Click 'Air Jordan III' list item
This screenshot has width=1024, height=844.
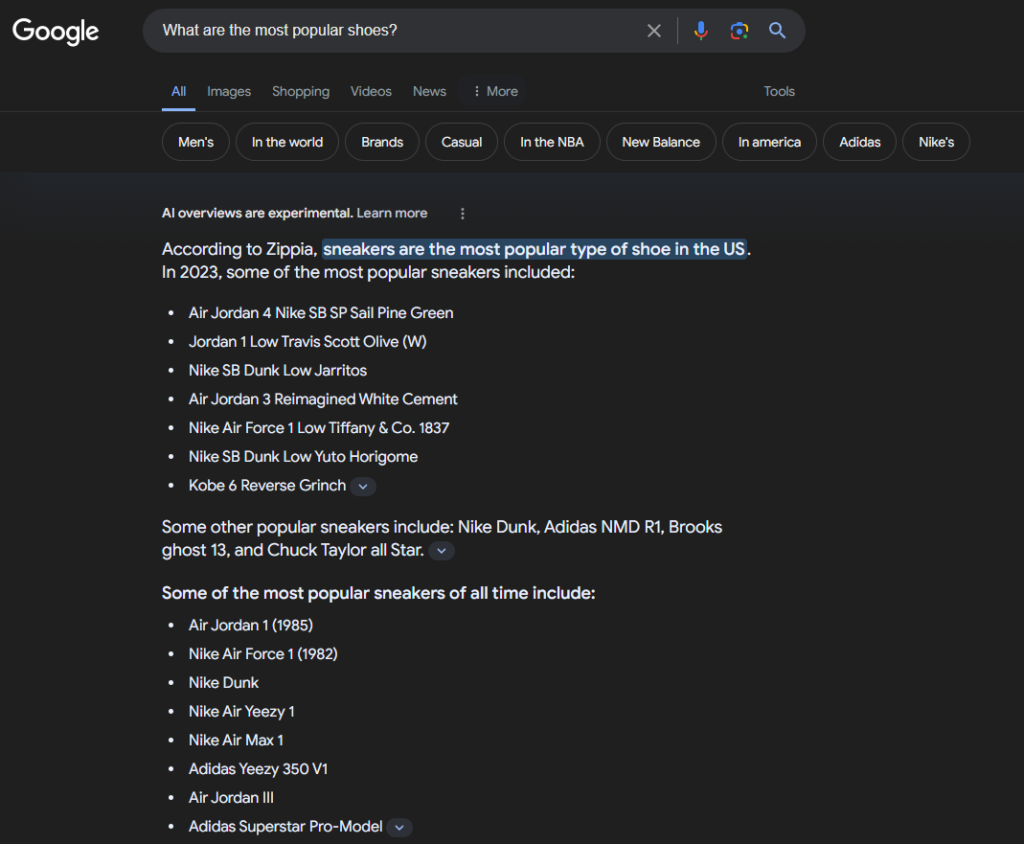point(231,798)
